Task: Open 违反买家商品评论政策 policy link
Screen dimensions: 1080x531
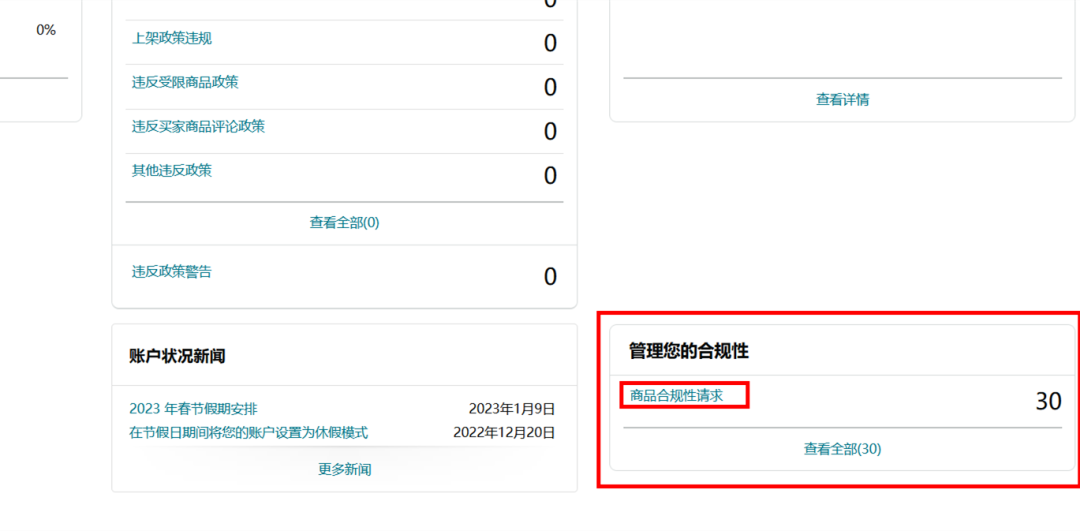Action: pyautogui.click(x=198, y=126)
